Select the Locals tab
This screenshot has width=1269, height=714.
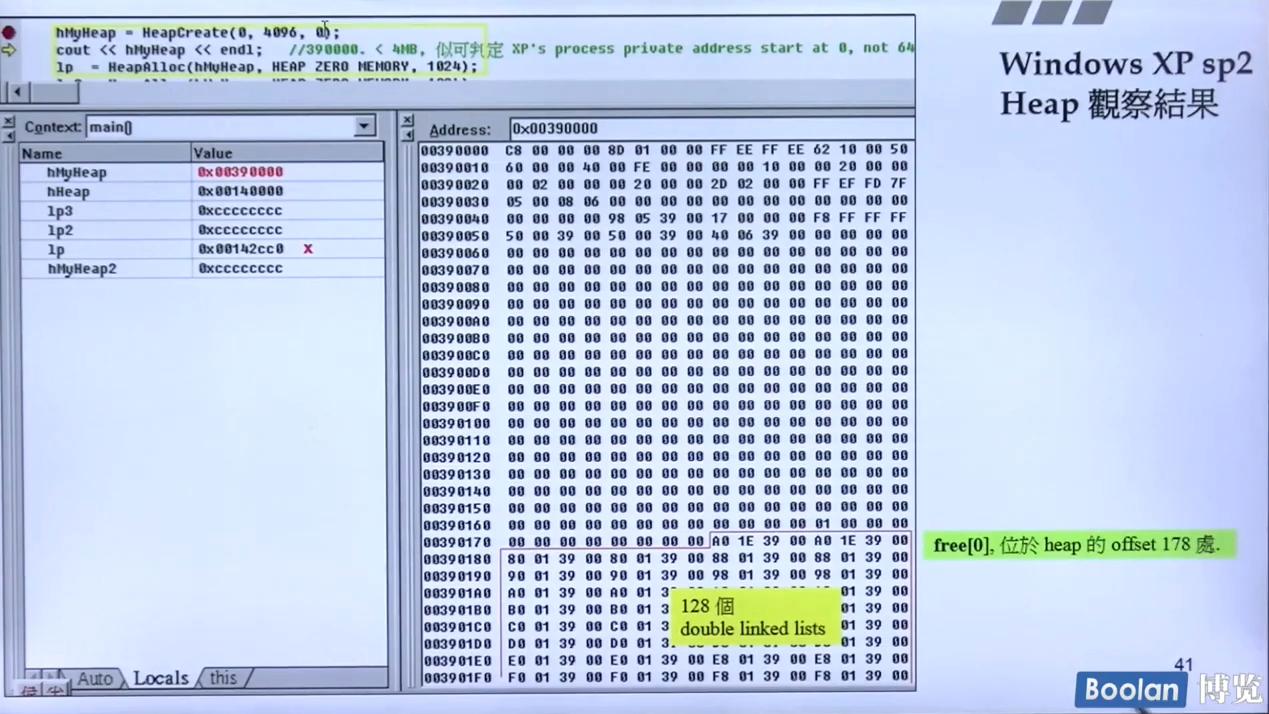click(x=160, y=678)
